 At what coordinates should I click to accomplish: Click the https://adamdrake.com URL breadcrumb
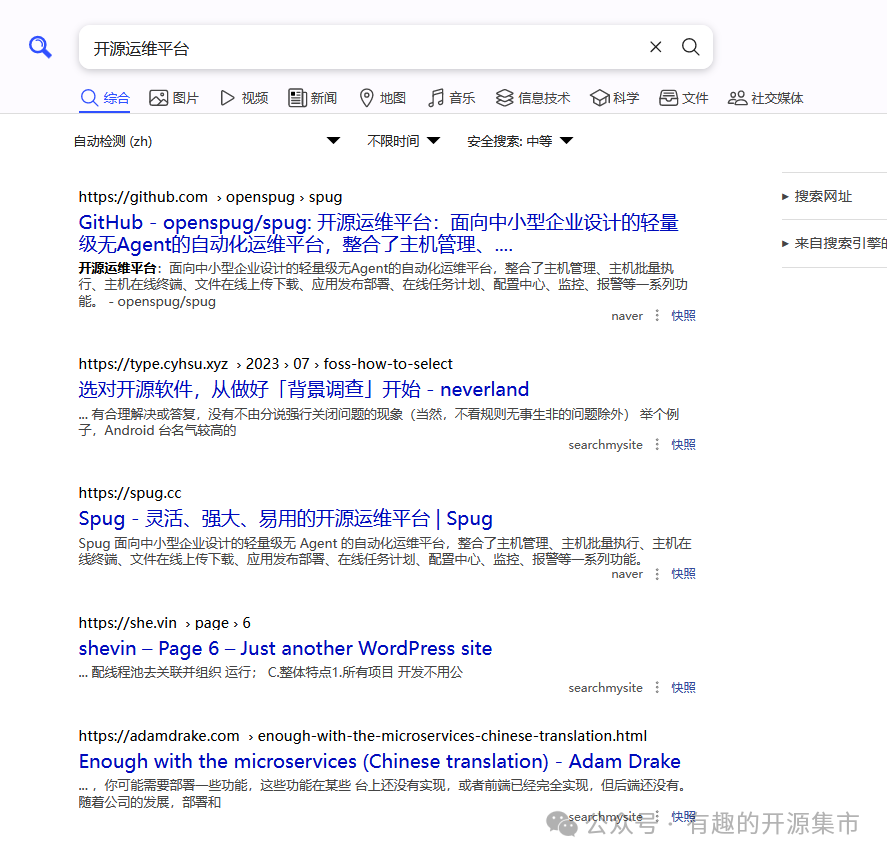pos(363,736)
